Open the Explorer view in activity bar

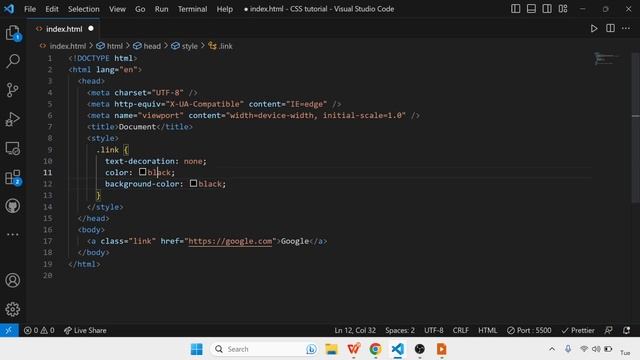click(x=13, y=32)
